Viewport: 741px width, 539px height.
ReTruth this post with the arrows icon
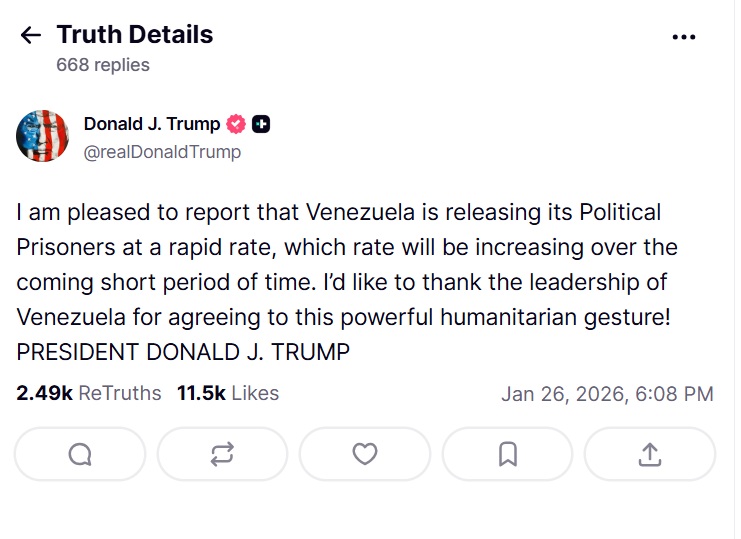[222, 454]
